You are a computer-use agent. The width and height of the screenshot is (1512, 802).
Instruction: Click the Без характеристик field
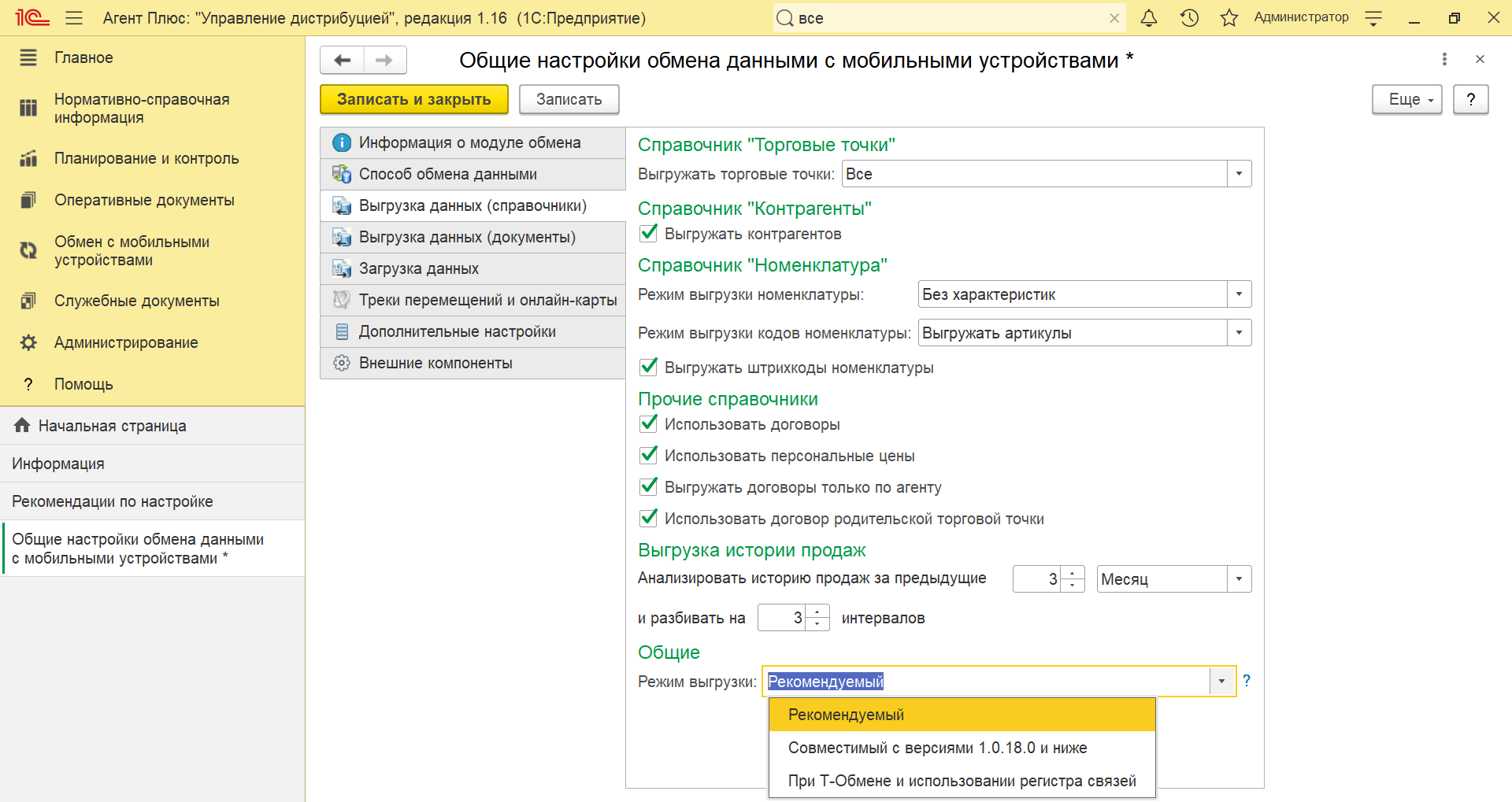[1073, 294]
